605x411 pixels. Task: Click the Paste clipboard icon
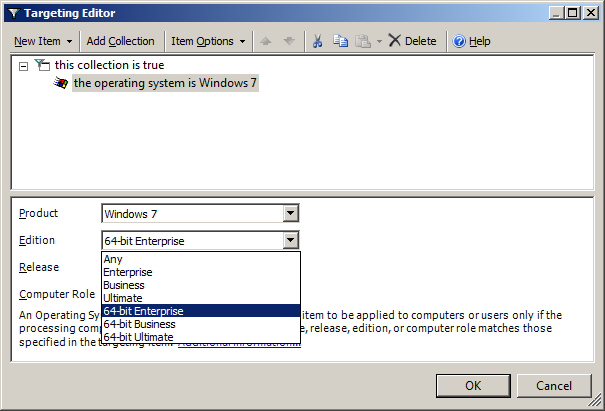362,41
